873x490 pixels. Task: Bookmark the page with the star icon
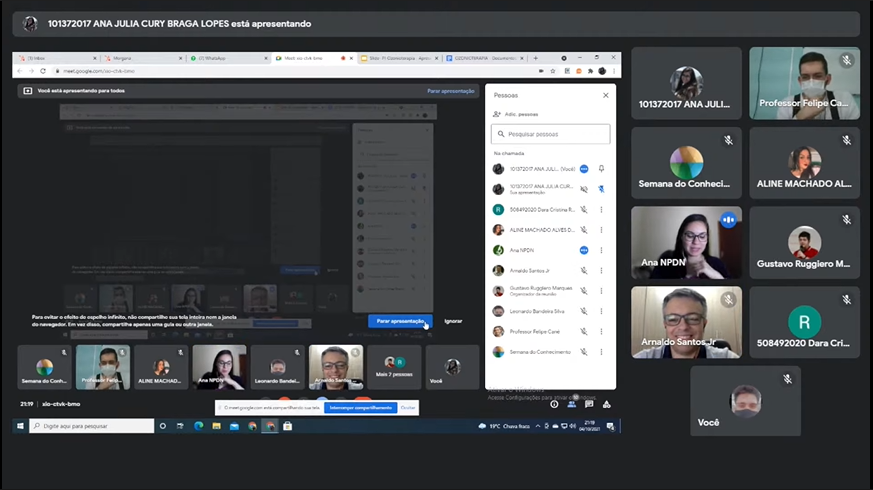(x=553, y=71)
